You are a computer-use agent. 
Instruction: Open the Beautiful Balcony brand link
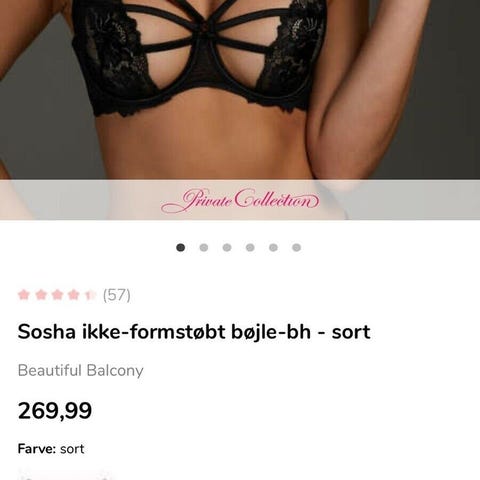click(81, 370)
